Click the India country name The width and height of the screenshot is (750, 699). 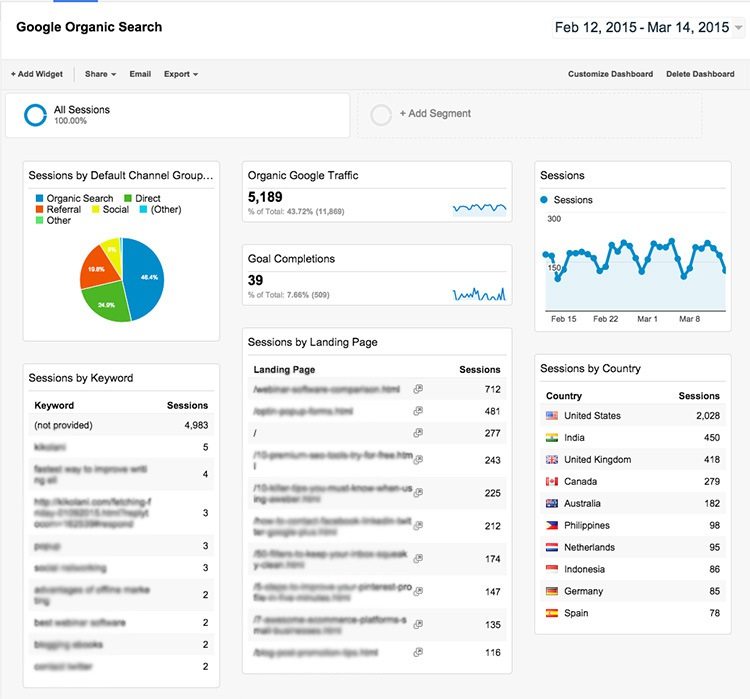[x=574, y=438]
